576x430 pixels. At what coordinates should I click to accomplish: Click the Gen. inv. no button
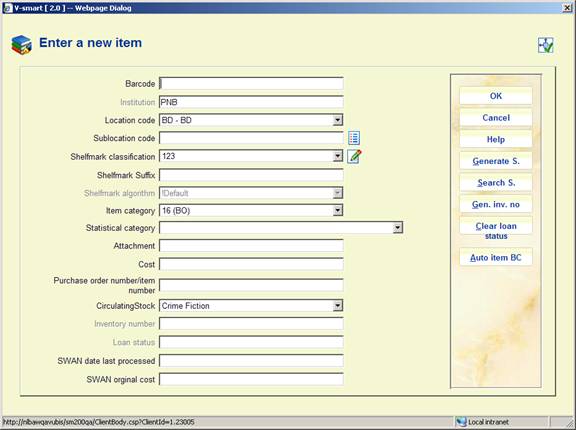[496, 204]
